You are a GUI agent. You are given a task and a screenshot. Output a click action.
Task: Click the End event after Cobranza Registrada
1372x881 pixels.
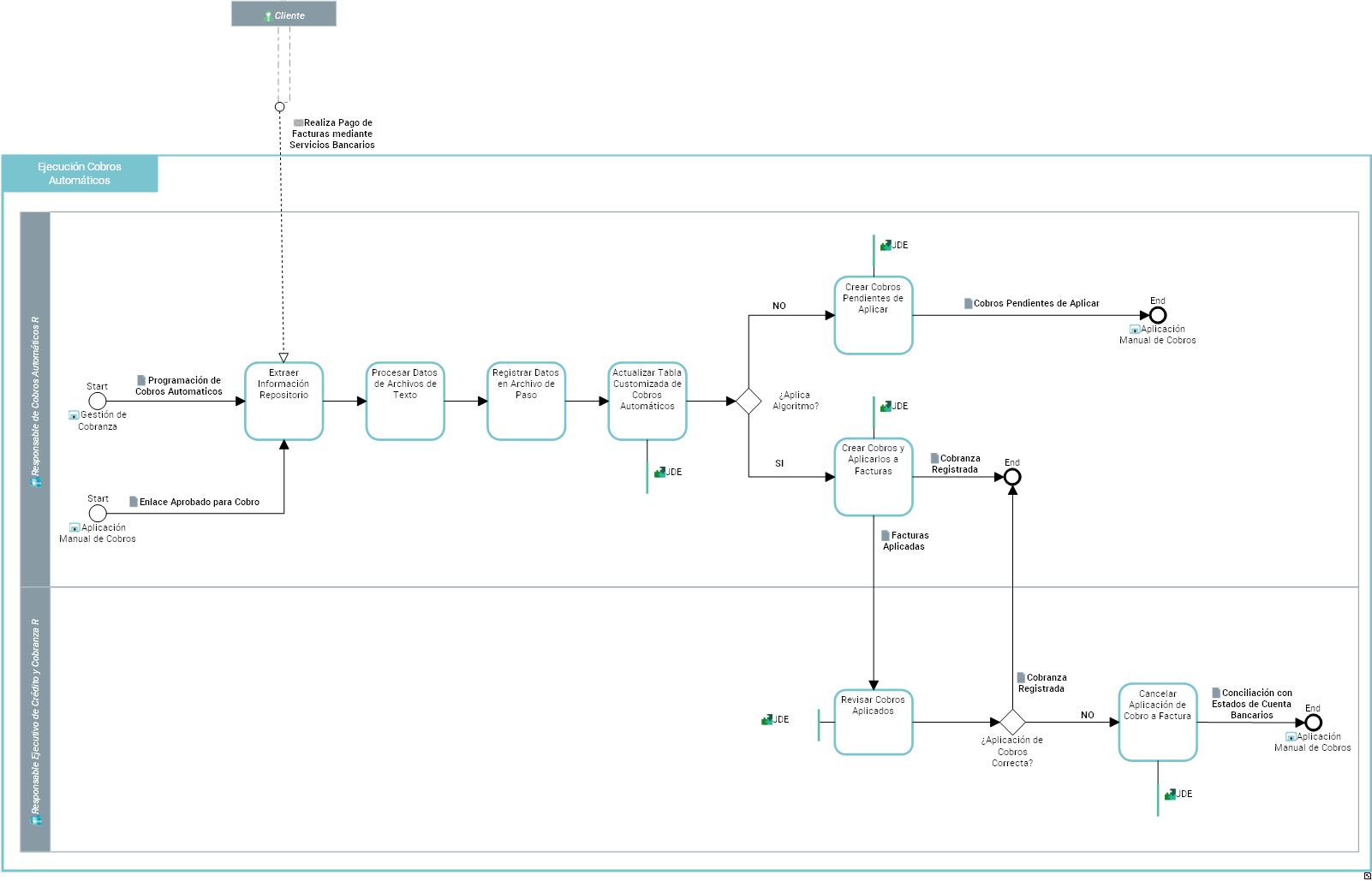point(1012,477)
